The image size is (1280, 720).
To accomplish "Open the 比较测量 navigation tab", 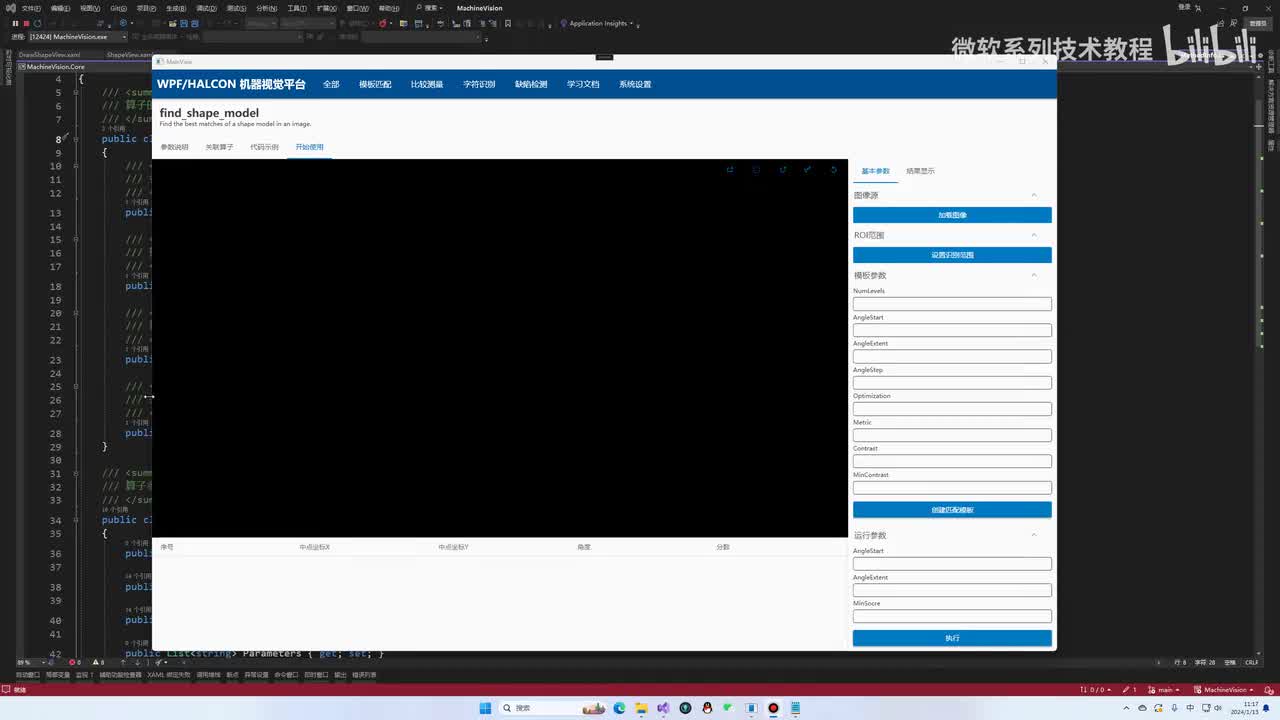I will pyautogui.click(x=427, y=84).
